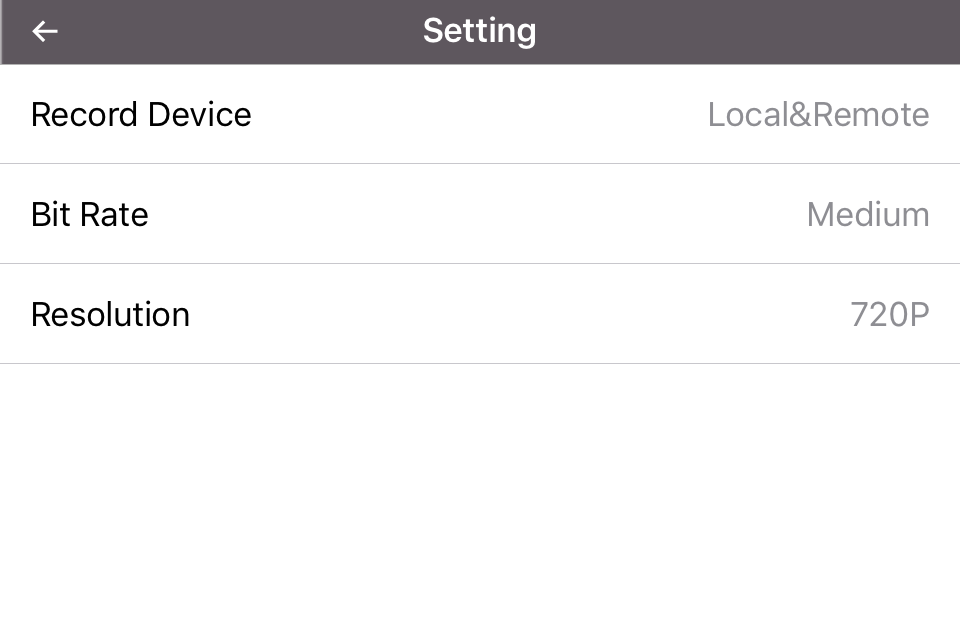Screen dimensions: 960x640
Task: Open the Resolution setting row
Action: [x=480, y=314]
